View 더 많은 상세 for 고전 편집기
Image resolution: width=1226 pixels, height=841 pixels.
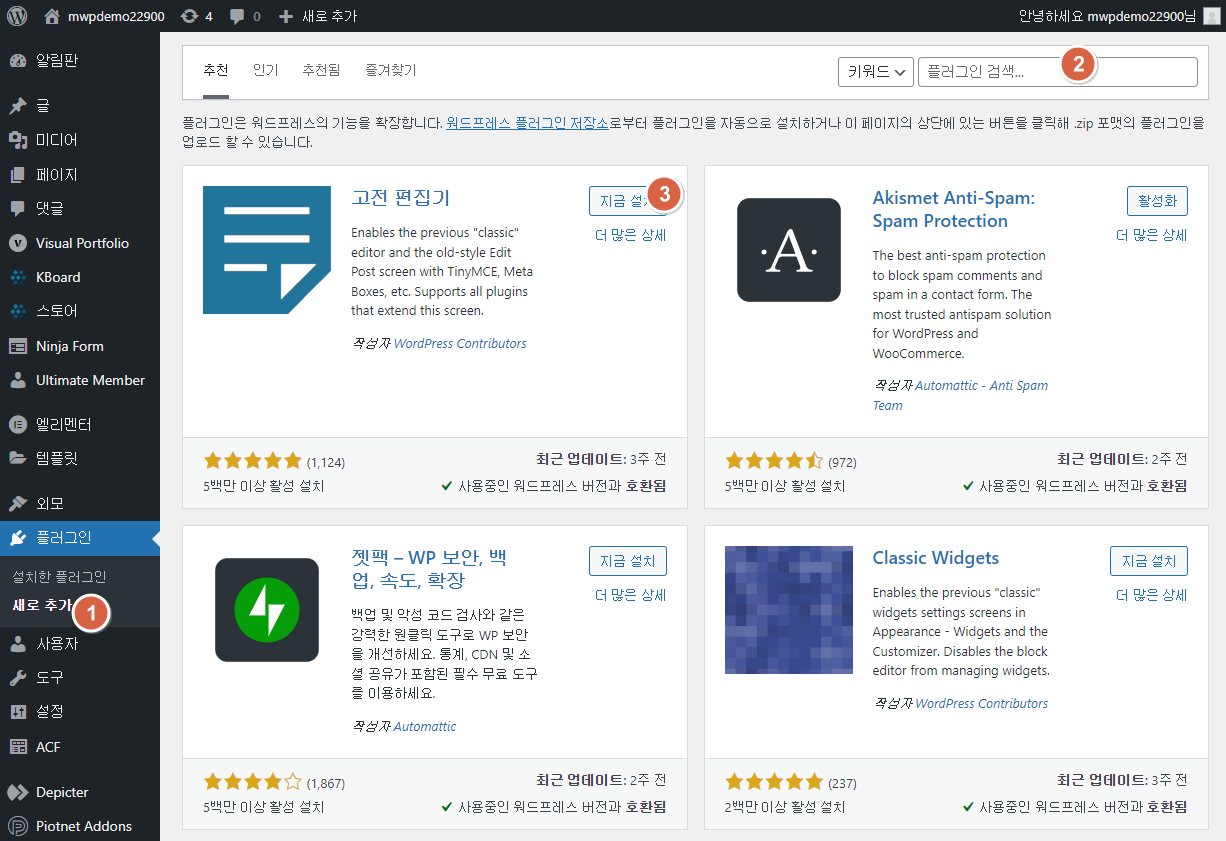(630, 235)
